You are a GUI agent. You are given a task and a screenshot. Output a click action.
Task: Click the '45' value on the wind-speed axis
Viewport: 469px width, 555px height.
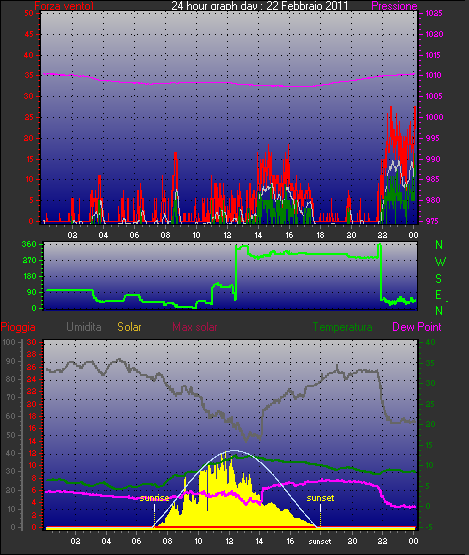[29, 34]
